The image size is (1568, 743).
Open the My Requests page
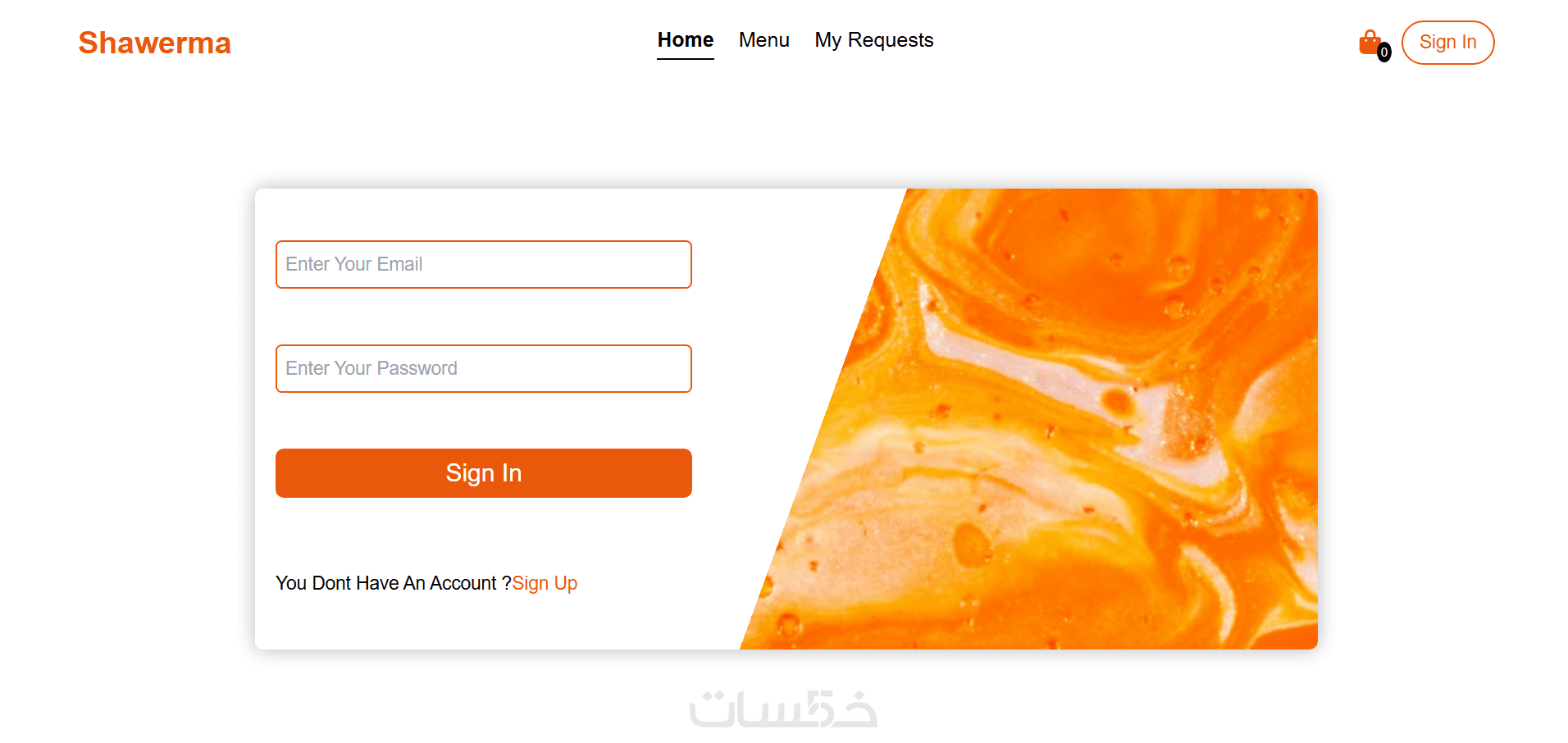874,40
